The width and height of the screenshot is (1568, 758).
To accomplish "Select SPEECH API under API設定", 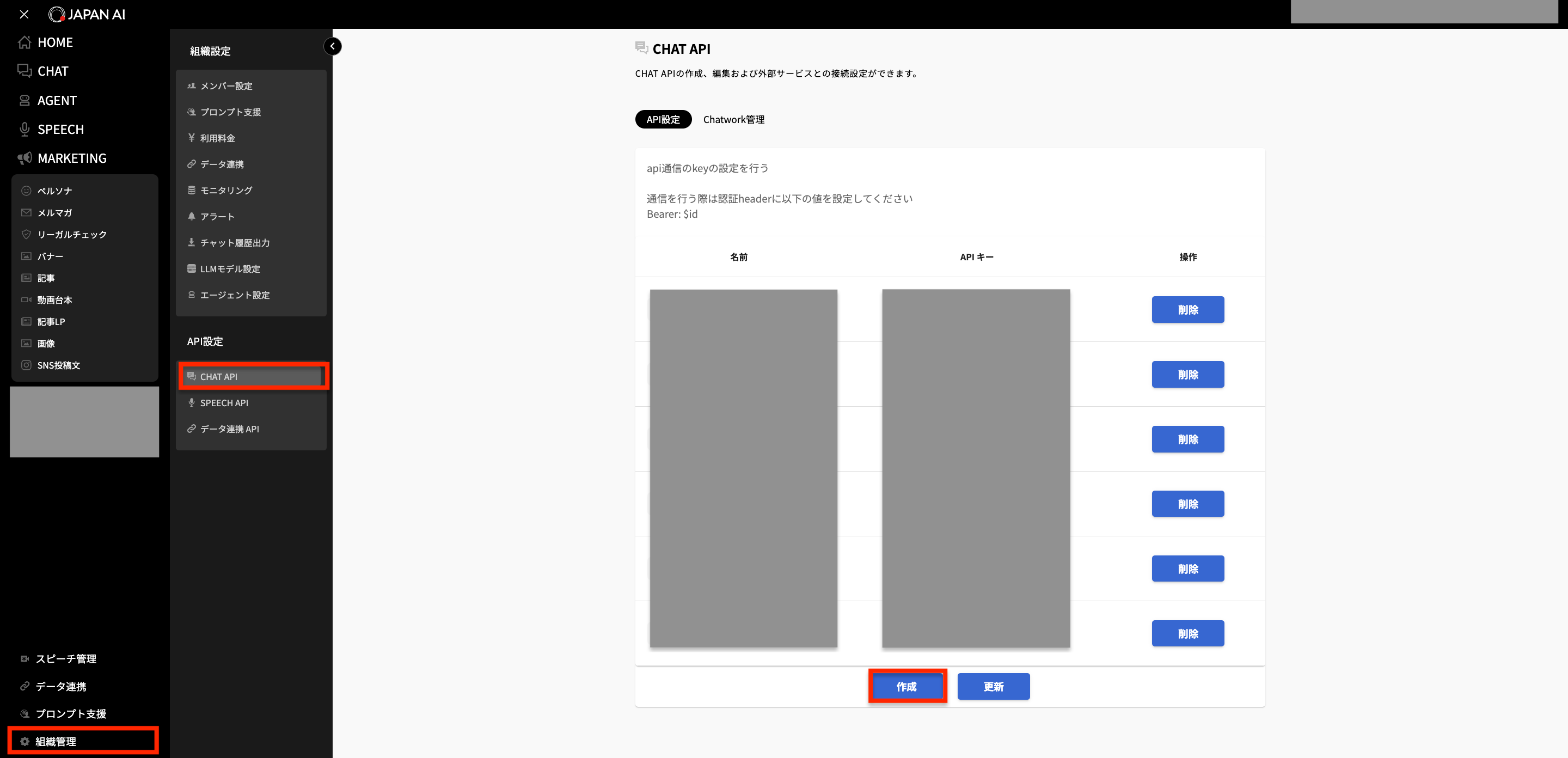I will point(223,402).
